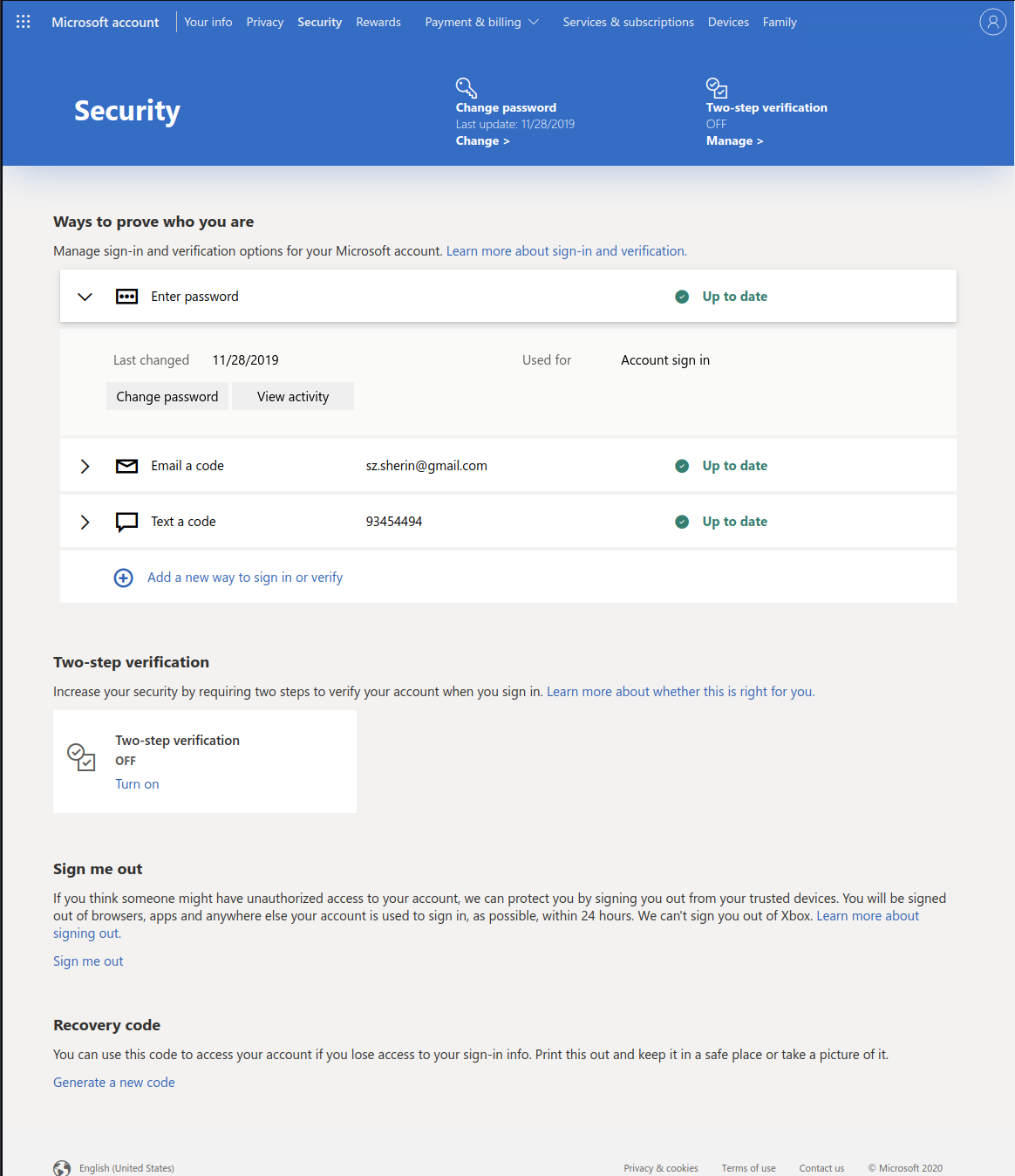Open the Payment & billing dropdown
The image size is (1015, 1176).
pyautogui.click(x=481, y=22)
